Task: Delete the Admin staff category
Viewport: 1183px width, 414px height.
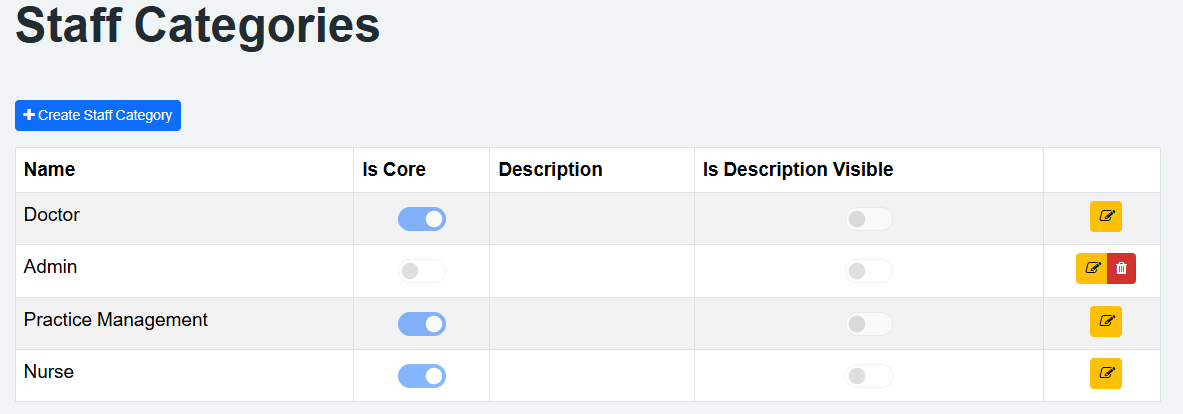Action: coord(1121,269)
